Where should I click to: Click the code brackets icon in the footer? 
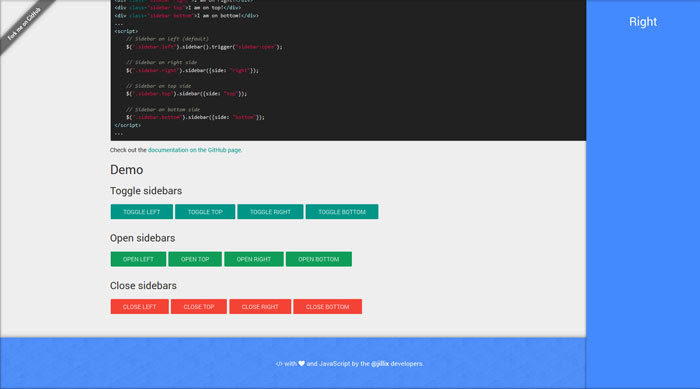pos(279,364)
